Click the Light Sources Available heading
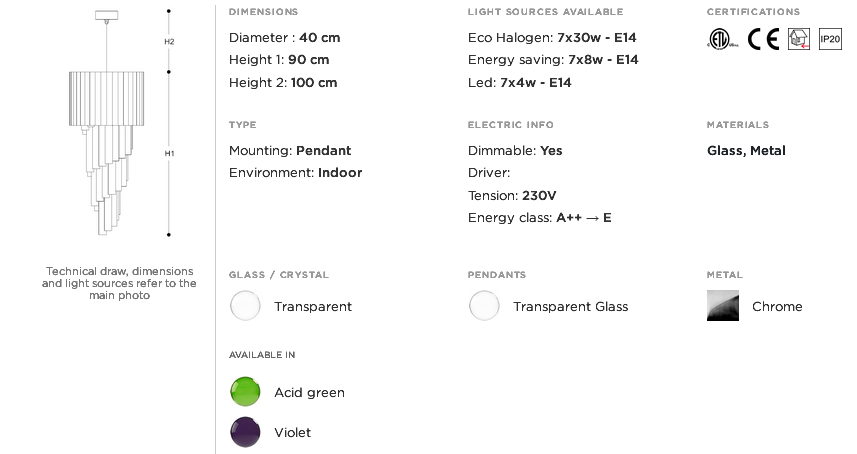This screenshot has height=454, width=857. (x=545, y=11)
